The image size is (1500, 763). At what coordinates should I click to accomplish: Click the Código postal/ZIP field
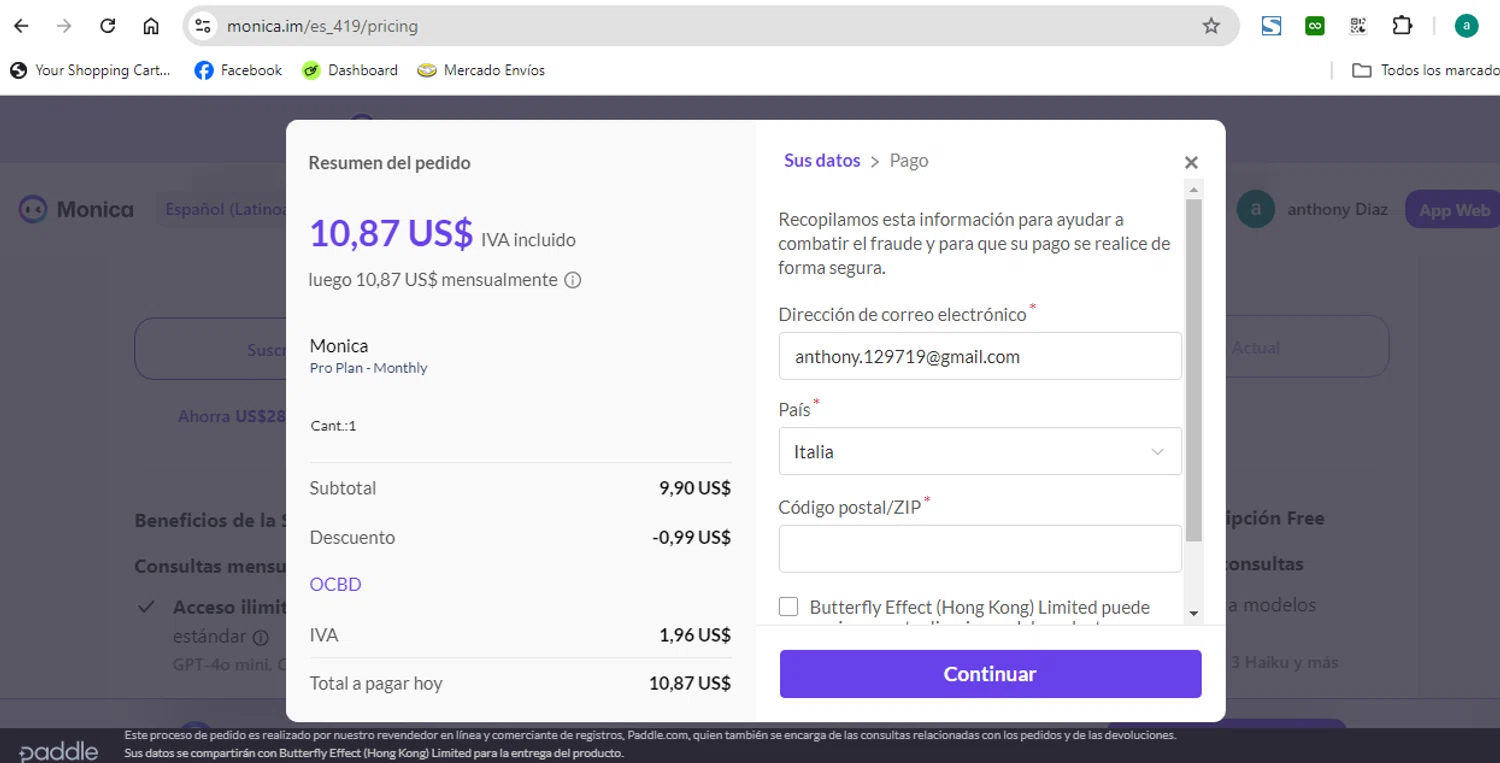(980, 548)
